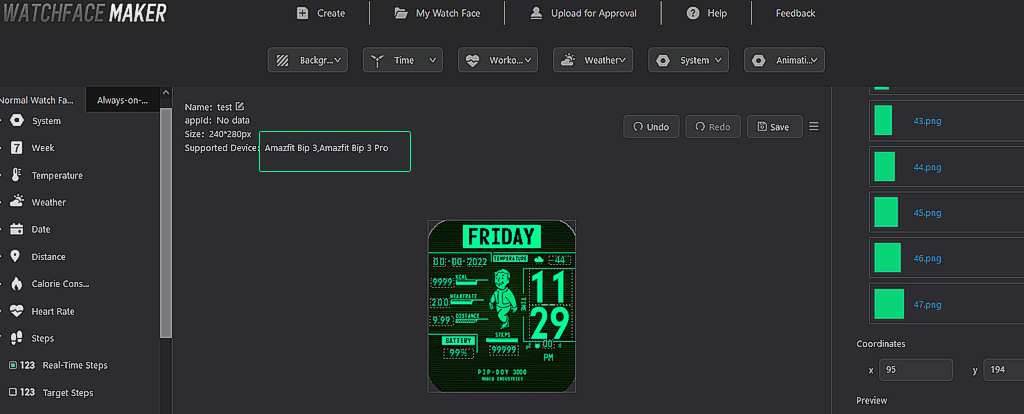The width and height of the screenshot is (1024, 414).
Task: Click the Steps label in sidebar
Action: [x=42, y=338]
